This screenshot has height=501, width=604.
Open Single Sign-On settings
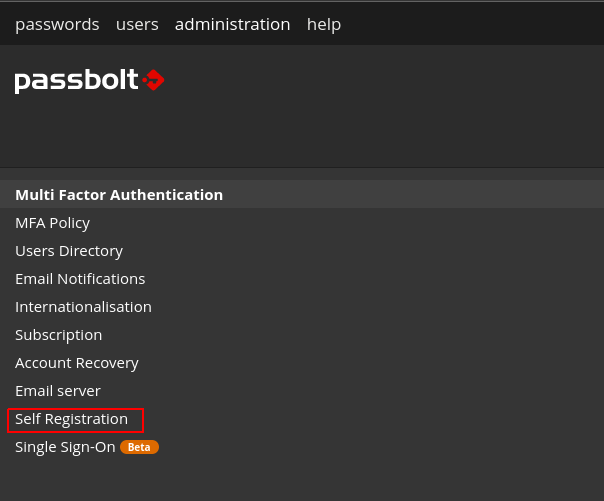pyautogui.click(x=65, y=447)
